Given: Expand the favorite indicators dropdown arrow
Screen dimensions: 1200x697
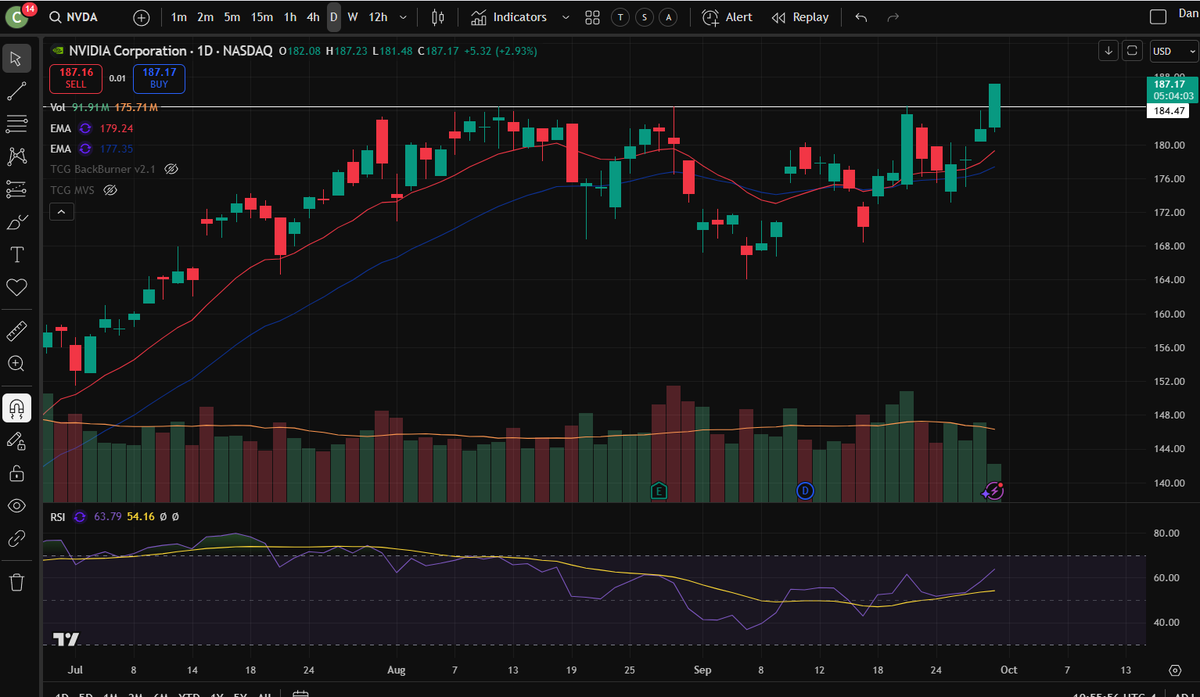Looking at the screenshot, I should pos(565,17).
